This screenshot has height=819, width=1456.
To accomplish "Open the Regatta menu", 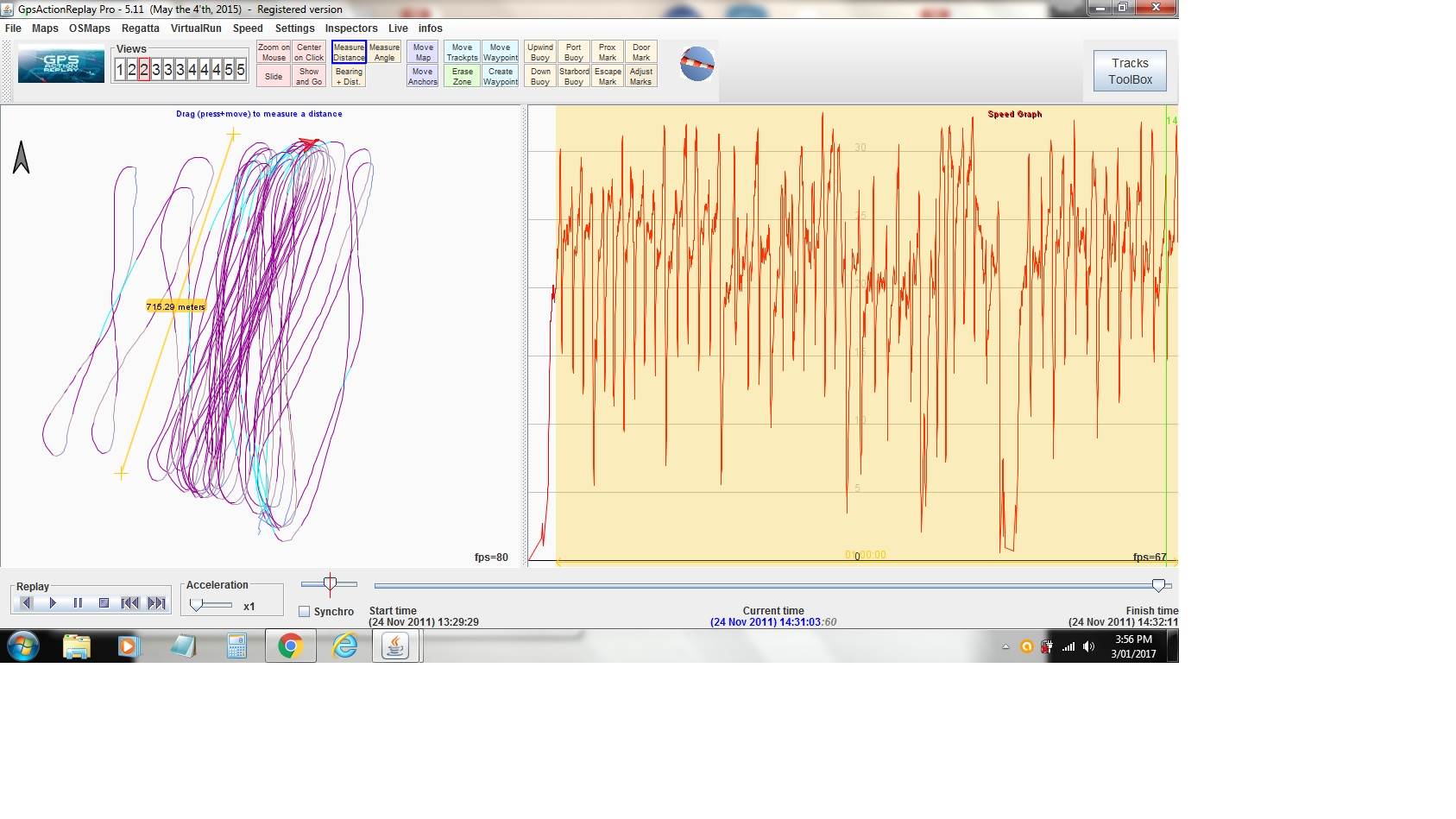I will 140,28.
